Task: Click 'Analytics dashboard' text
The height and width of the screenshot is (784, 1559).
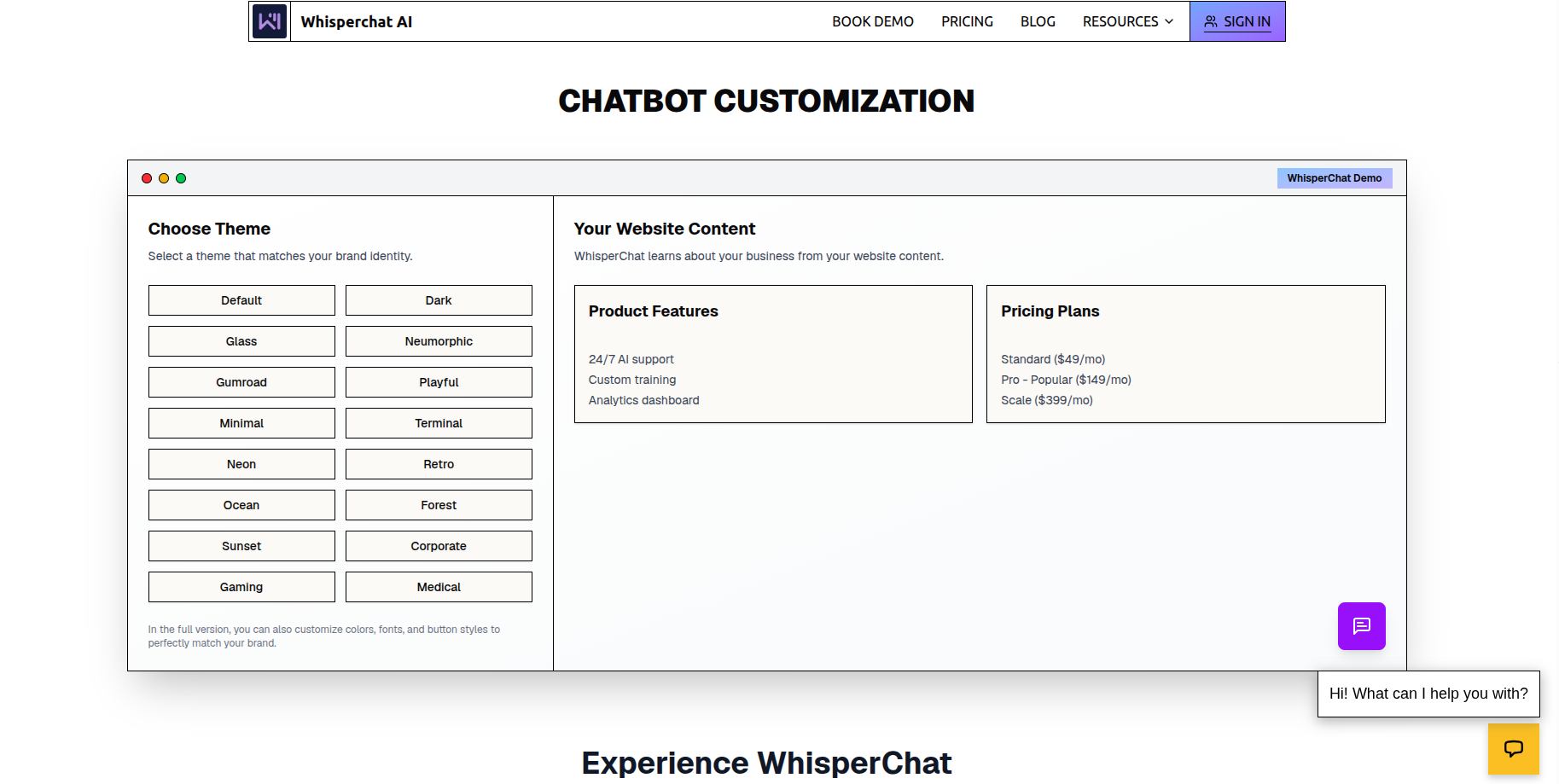Action: (x=644, y=400)
